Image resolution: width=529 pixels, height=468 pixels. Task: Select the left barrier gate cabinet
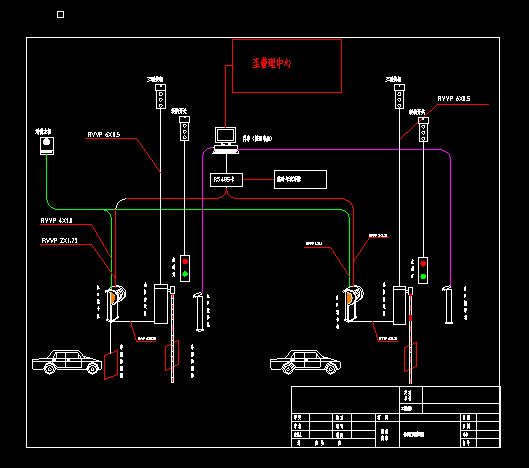[x=161, y=304]
